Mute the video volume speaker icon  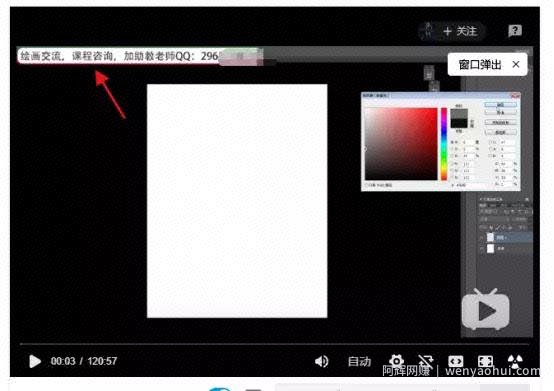(x=322, y=361)
